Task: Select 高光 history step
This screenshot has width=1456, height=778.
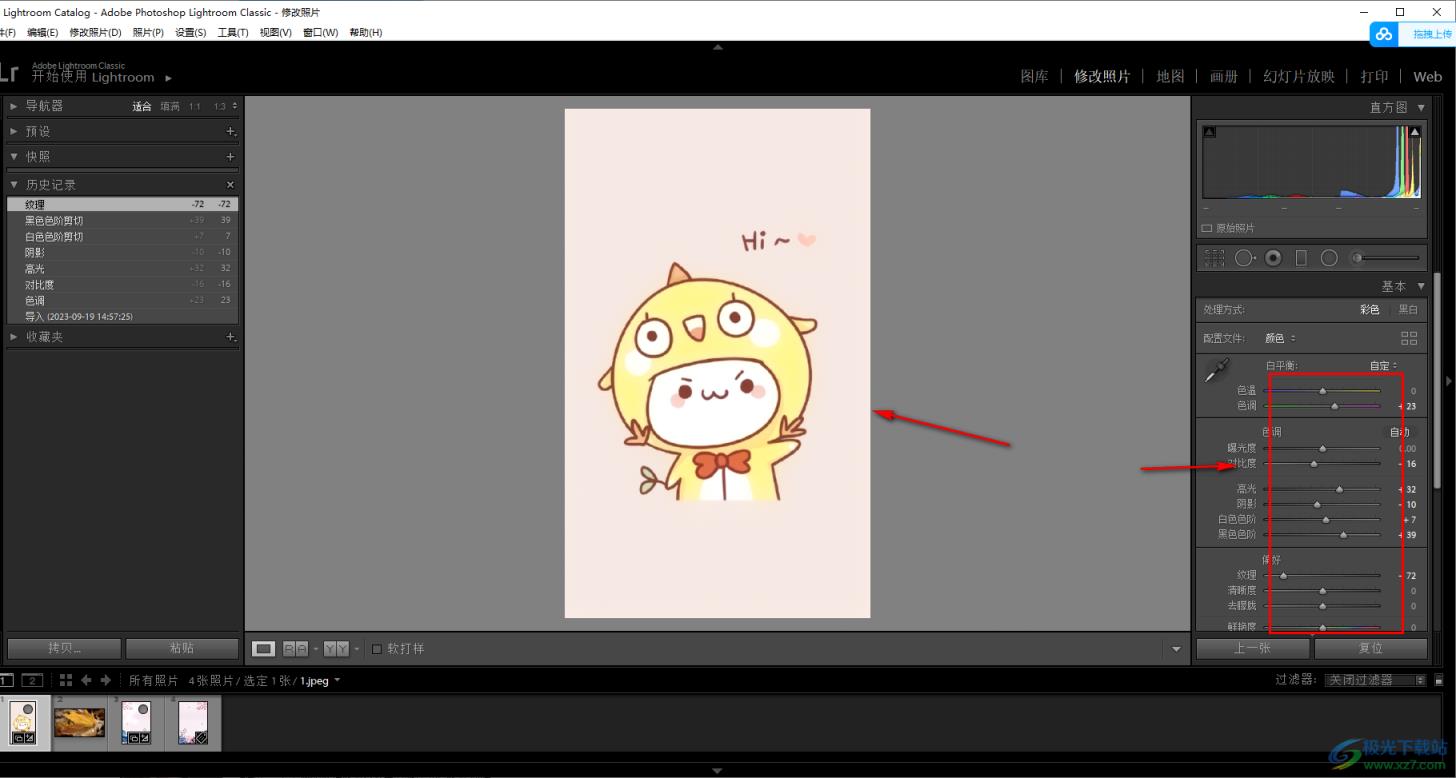Action: click(122, 269)
